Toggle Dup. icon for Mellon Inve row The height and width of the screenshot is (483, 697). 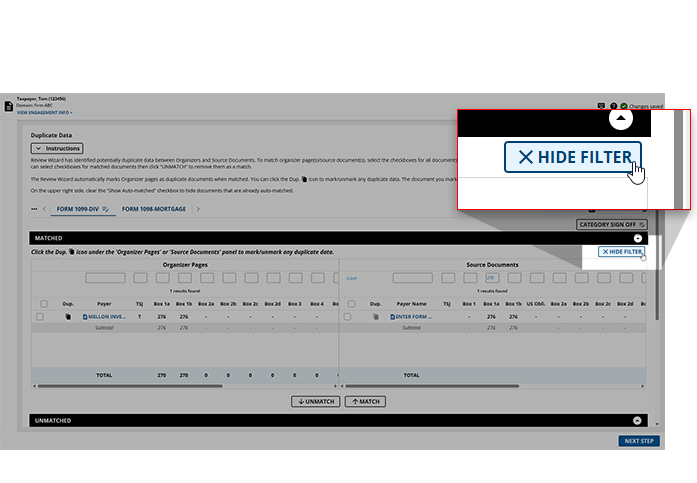68,317
